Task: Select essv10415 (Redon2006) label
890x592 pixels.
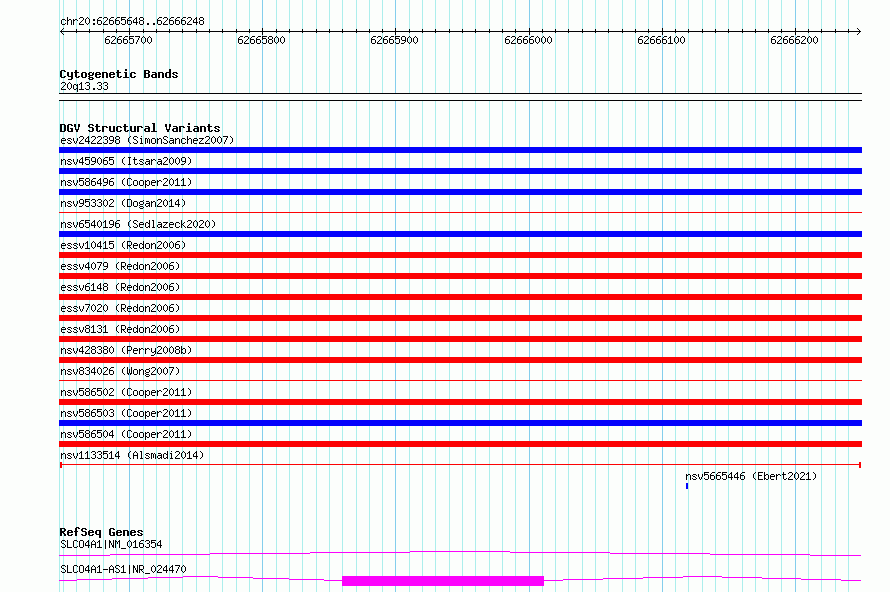Action: coord(123,245)
